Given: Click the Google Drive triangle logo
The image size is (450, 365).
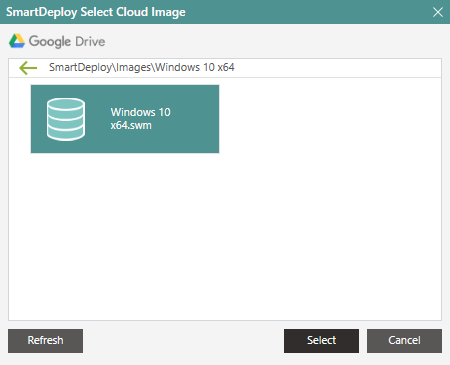Looking at the screenshot, I should click(17, 41).
